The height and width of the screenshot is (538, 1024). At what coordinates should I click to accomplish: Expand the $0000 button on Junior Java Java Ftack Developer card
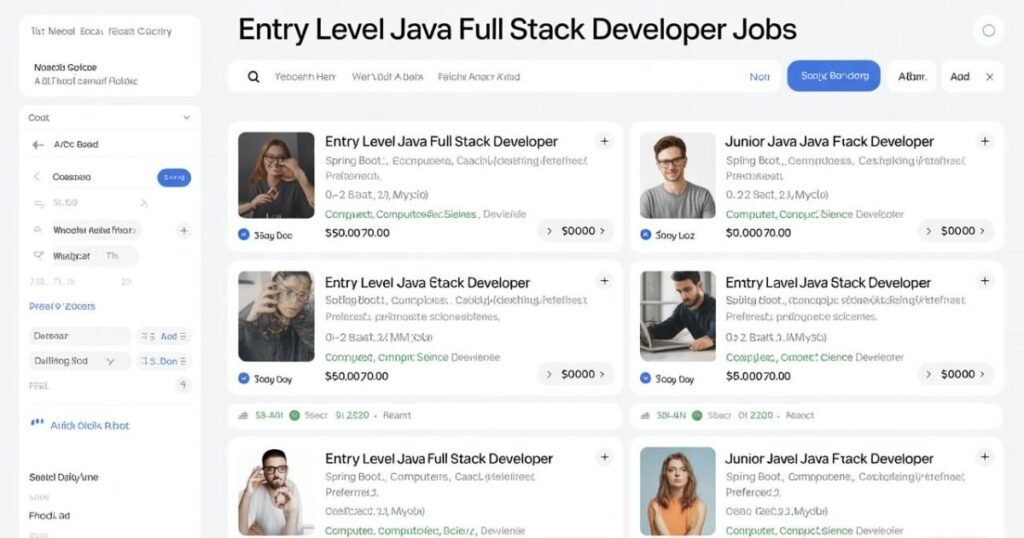pos(955,230)
